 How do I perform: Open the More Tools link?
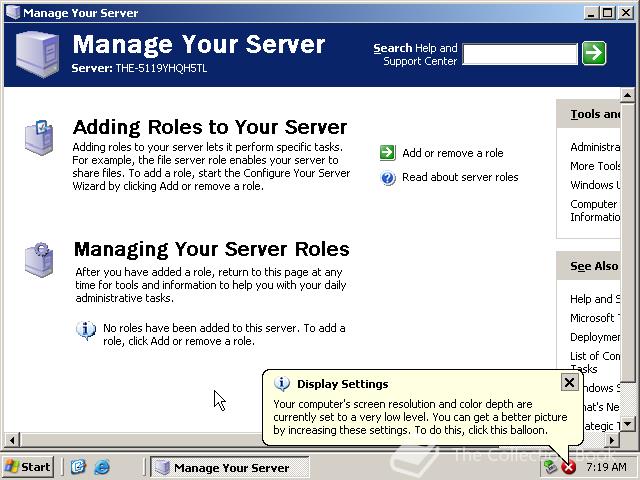(595, 166)
